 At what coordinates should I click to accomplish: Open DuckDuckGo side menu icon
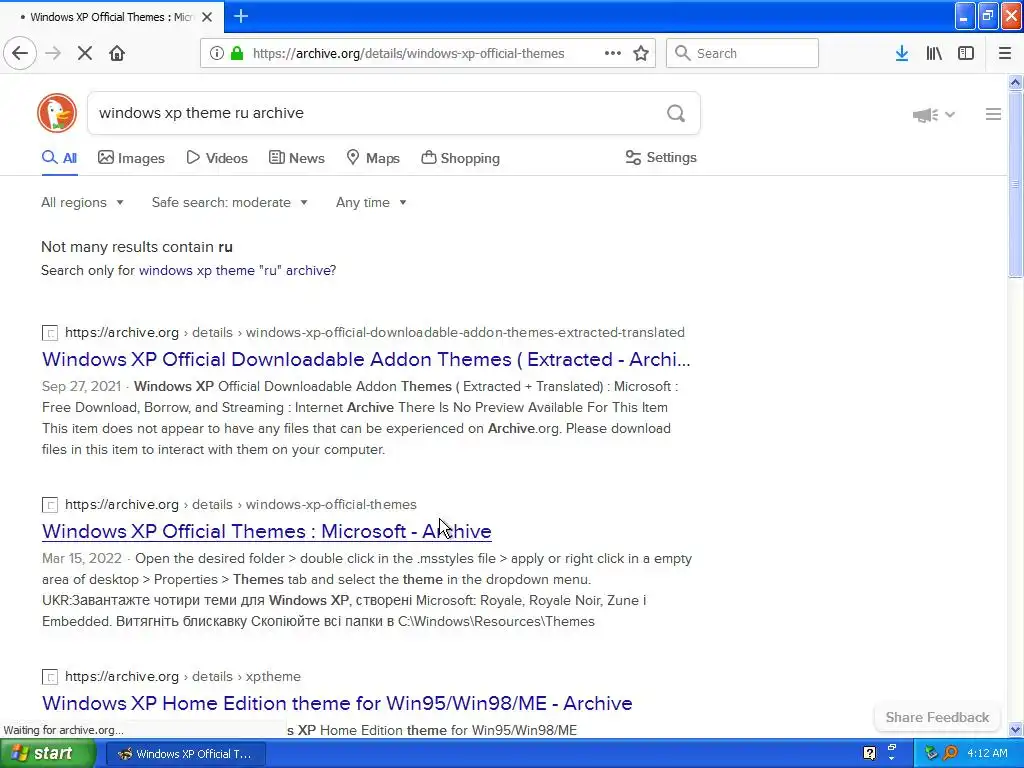(993, 114)
